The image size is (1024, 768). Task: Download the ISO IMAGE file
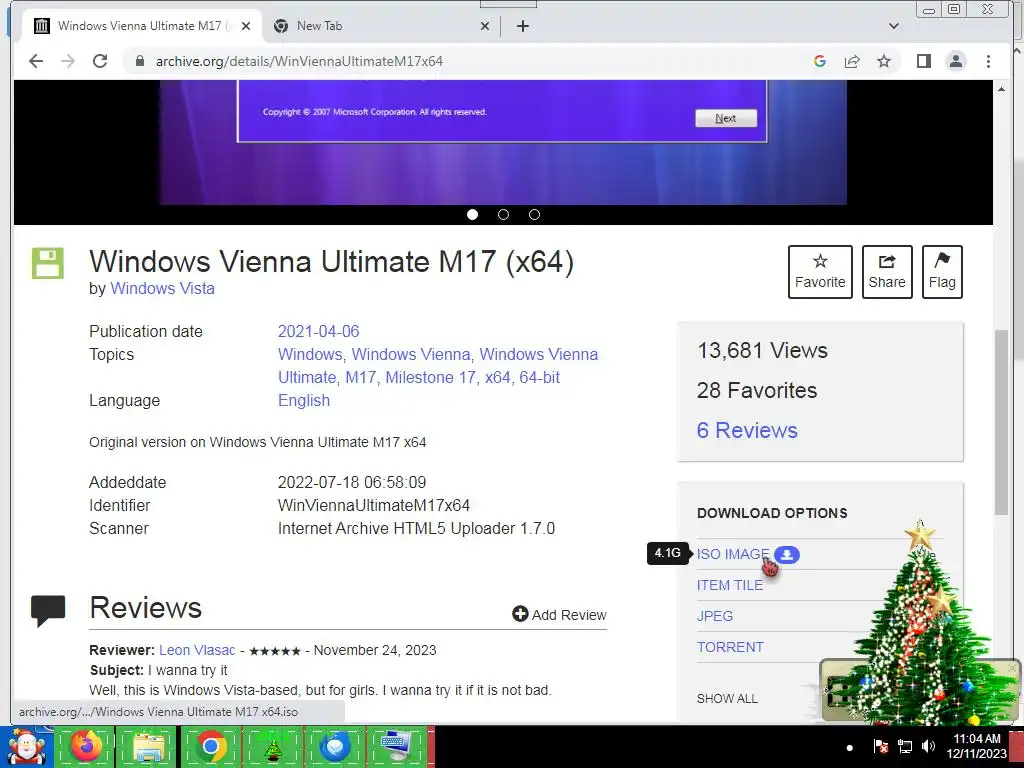733,554
